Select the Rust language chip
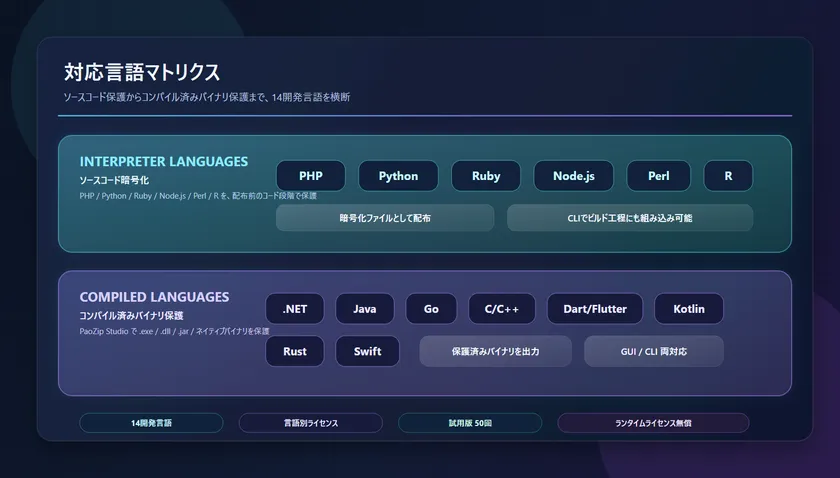840x478 pixels. point(295,352)
